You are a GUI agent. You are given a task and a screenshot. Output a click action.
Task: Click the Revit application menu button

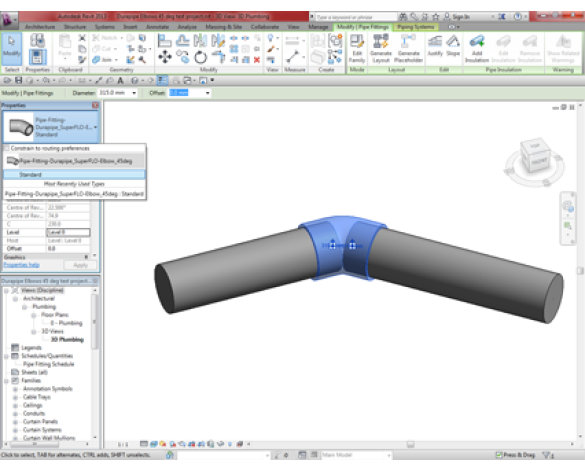pos(8,19)
